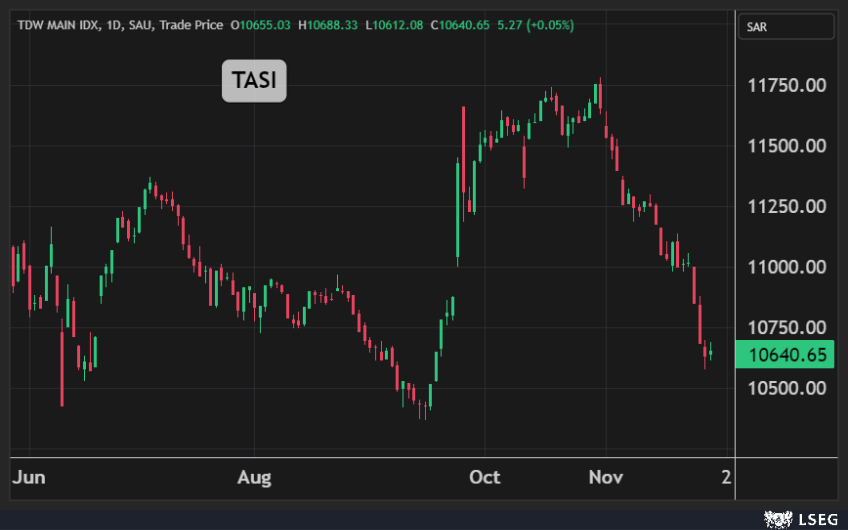This screenshot has width=848, height=530.
Task: Click the Aug marker on time axis
Action: [254, 477]
